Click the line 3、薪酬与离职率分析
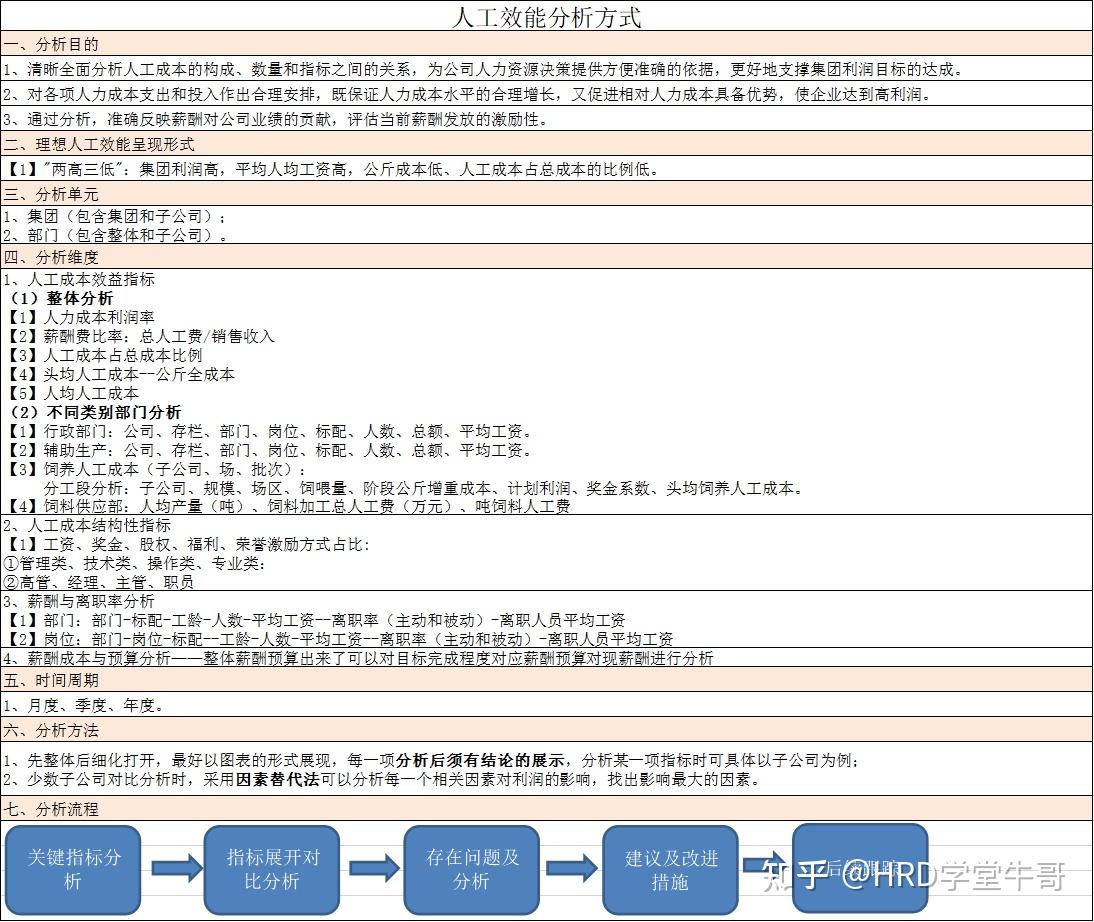 click(79, 601)
